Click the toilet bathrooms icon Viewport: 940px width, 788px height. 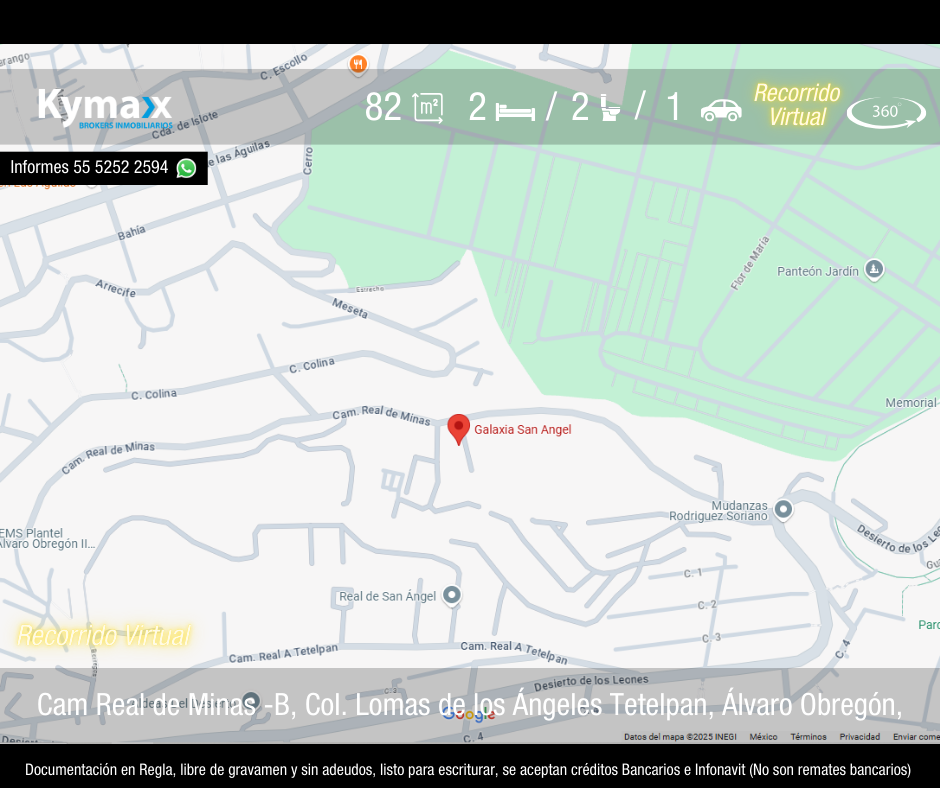(x=610, y=109)
